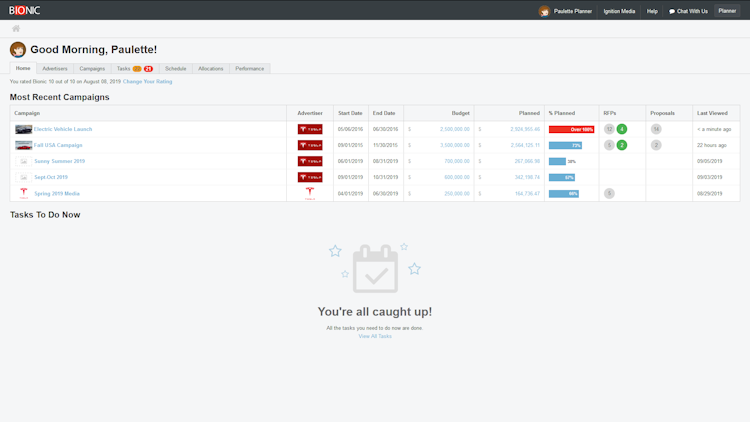Click Tesla advertiser logo for Sept-Oct 2019
This screenshot has height=422, width=750.
[310, 177]
